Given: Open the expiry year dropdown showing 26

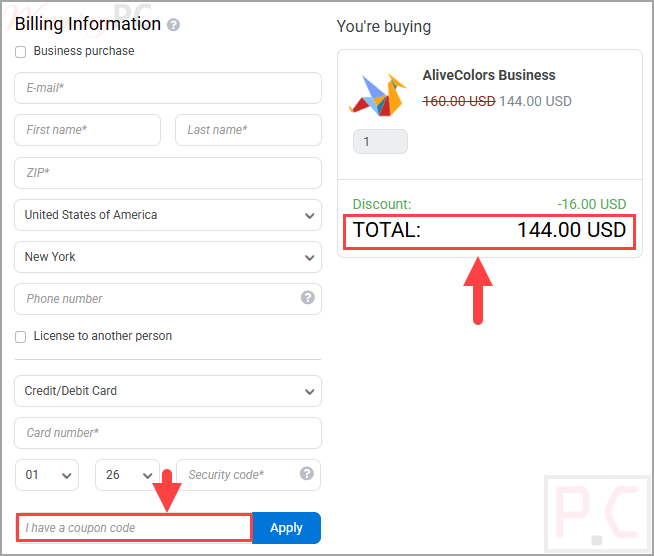Looking at the screenshot, I should click(127, 475).
